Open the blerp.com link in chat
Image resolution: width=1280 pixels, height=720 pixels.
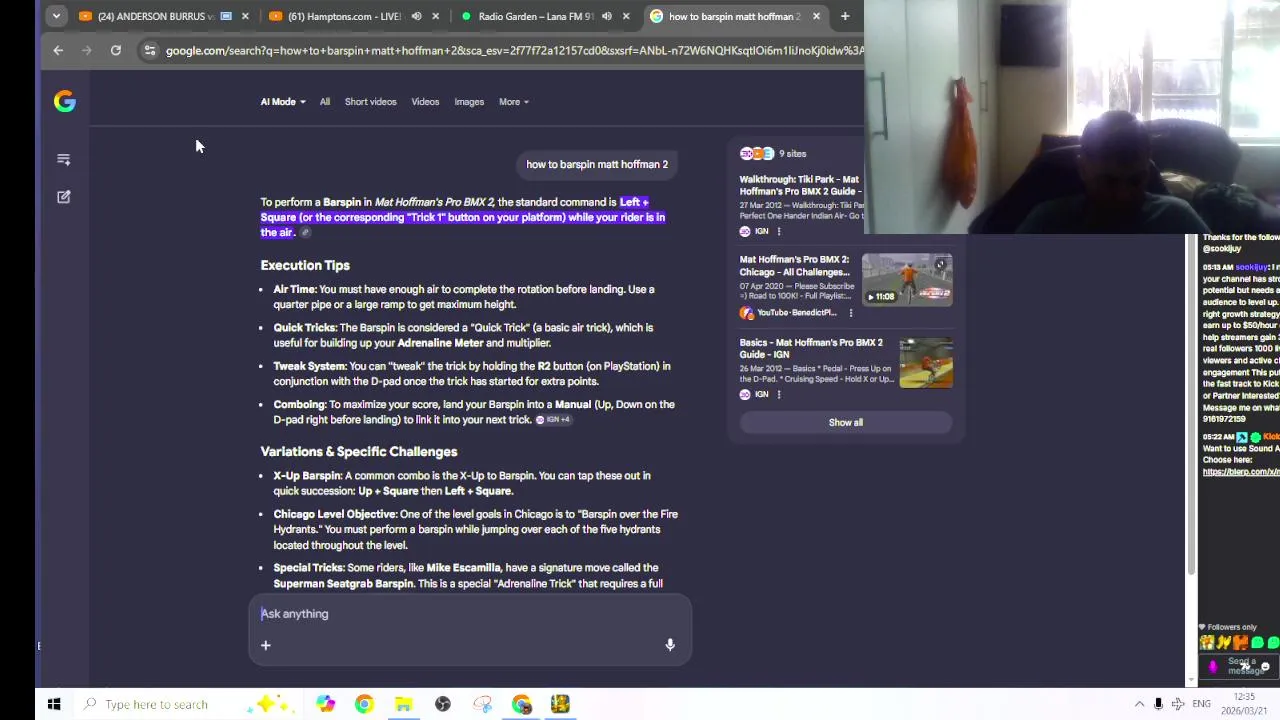click(1241, 472)
